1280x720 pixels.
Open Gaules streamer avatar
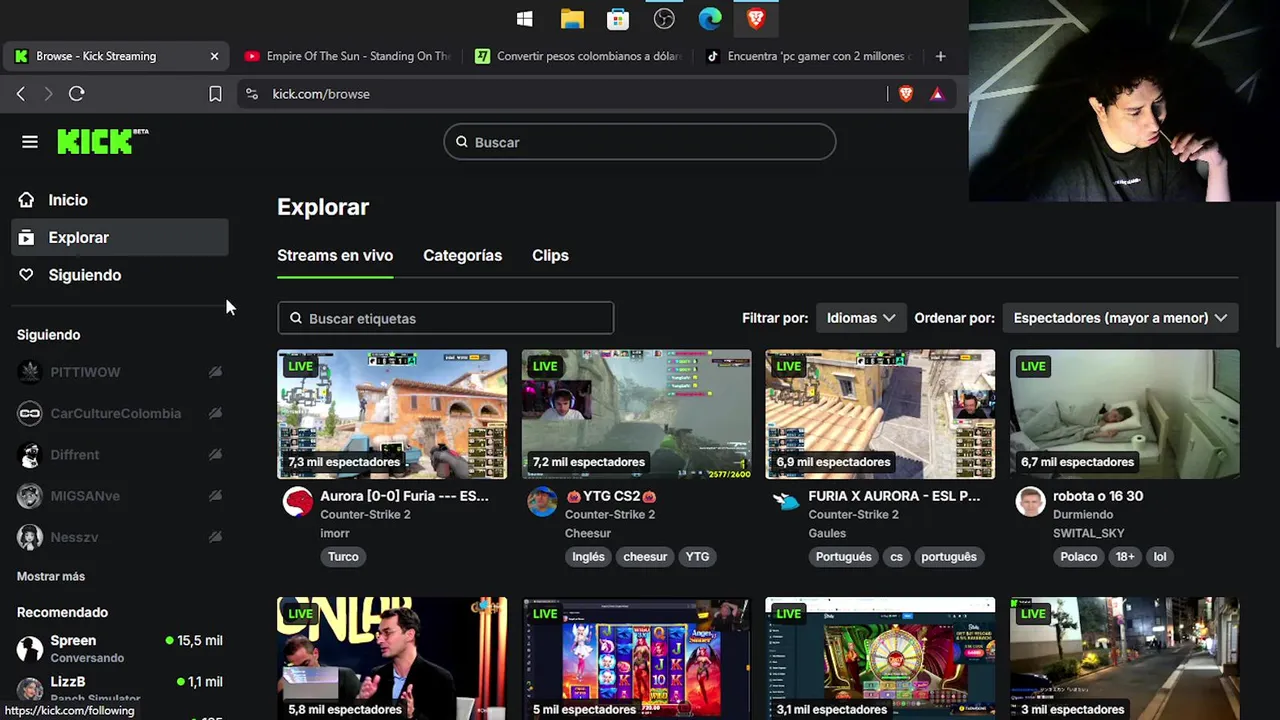(x=786, y=501)
